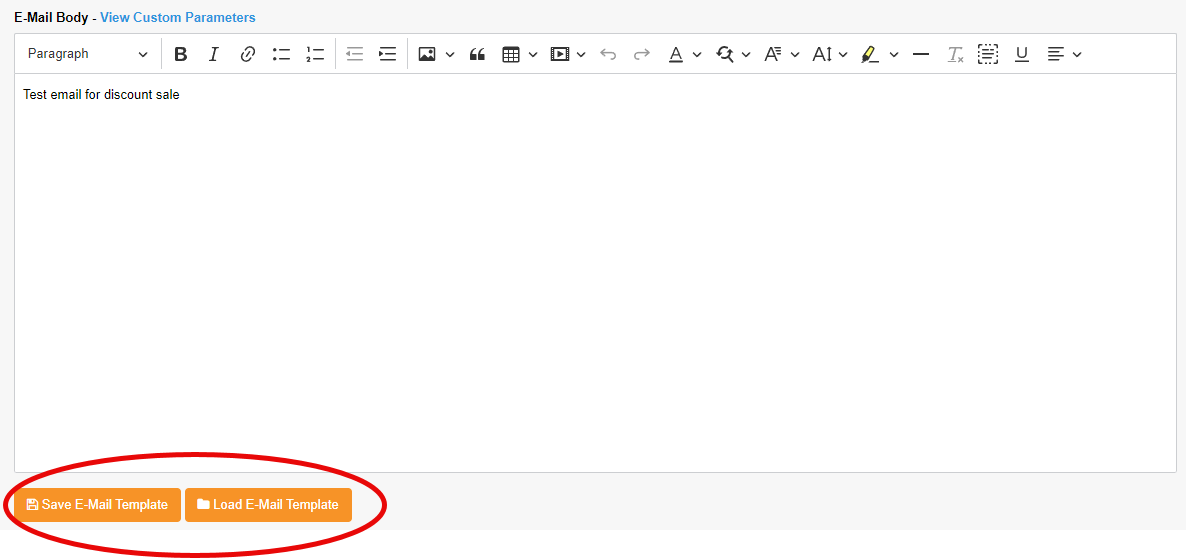1186x558 pixels.
Task: Increase paragraph indent
Action: [388, 54]
